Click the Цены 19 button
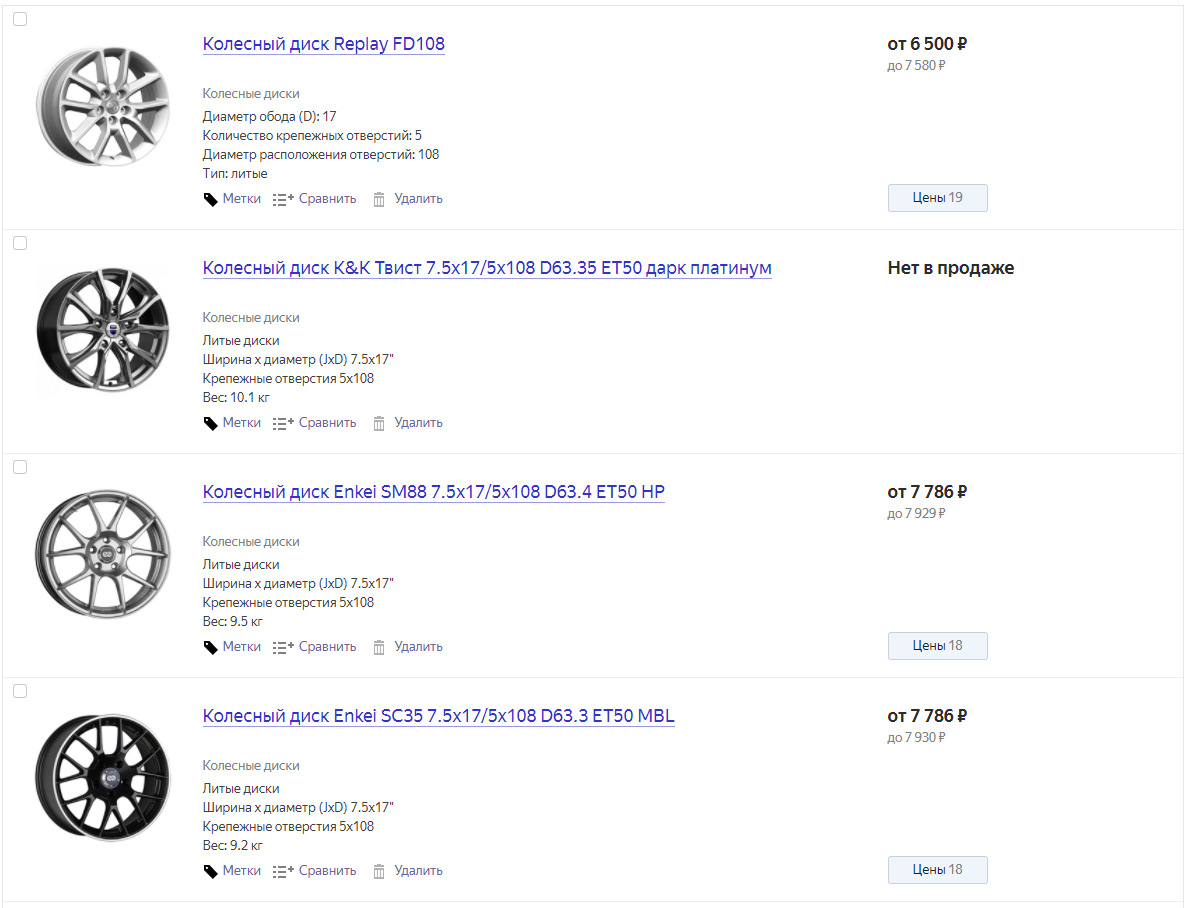 click(937, 198)
